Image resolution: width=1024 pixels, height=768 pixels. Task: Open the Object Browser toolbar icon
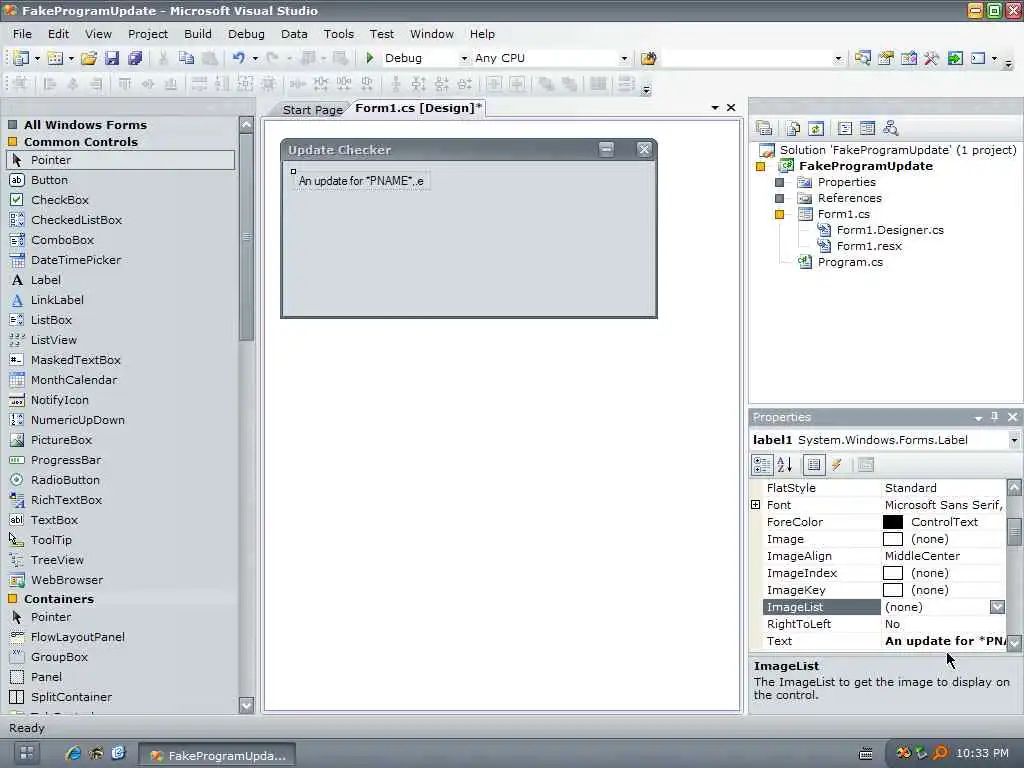[x=908, y=58]
